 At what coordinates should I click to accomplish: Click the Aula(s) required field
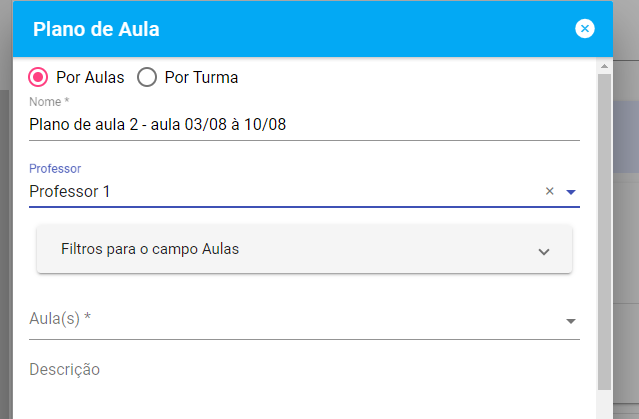tap(304, 319)
